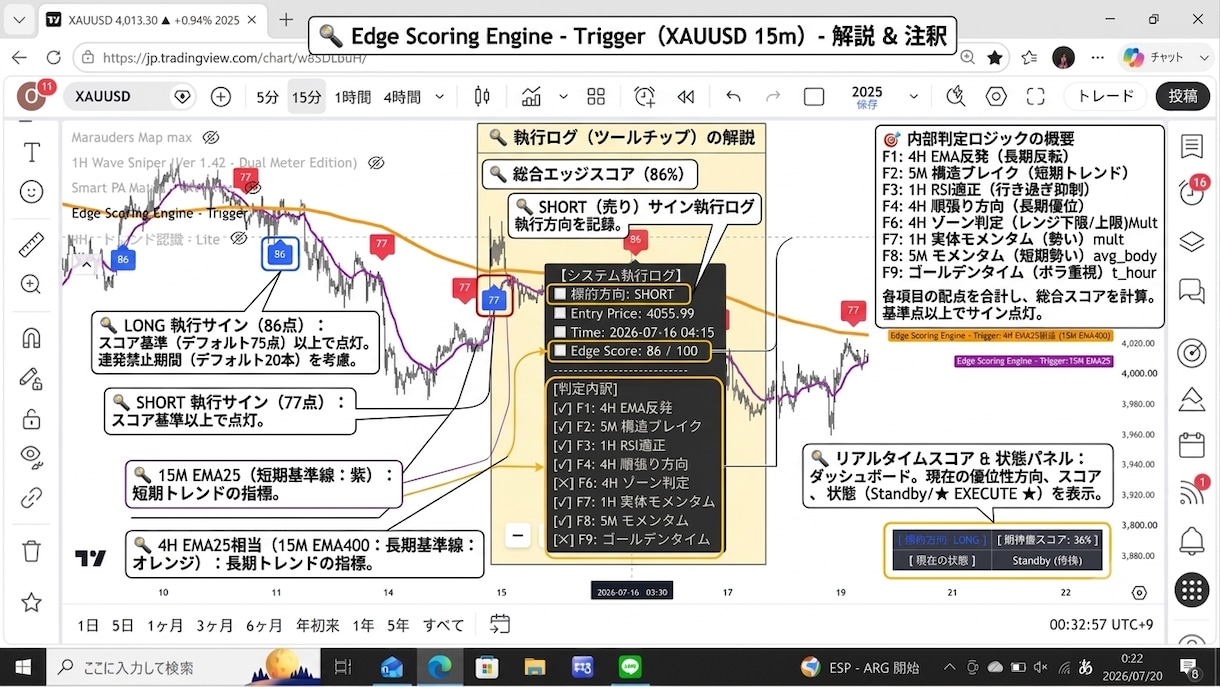1220x687 pixels.
Task: Expand the 2025 layout dropdown chevron
Action: coord(913,97)
